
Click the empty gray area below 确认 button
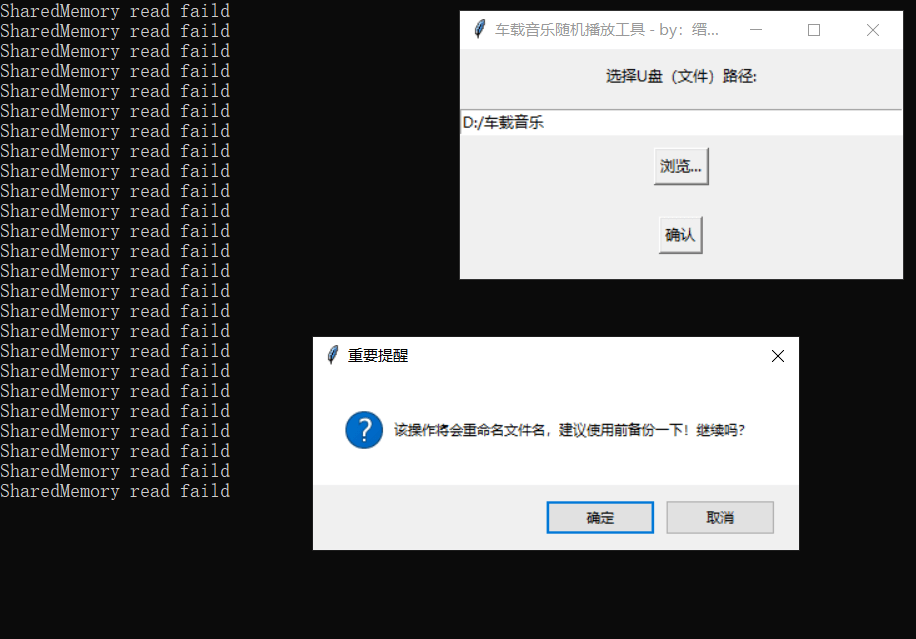point(681,266)
